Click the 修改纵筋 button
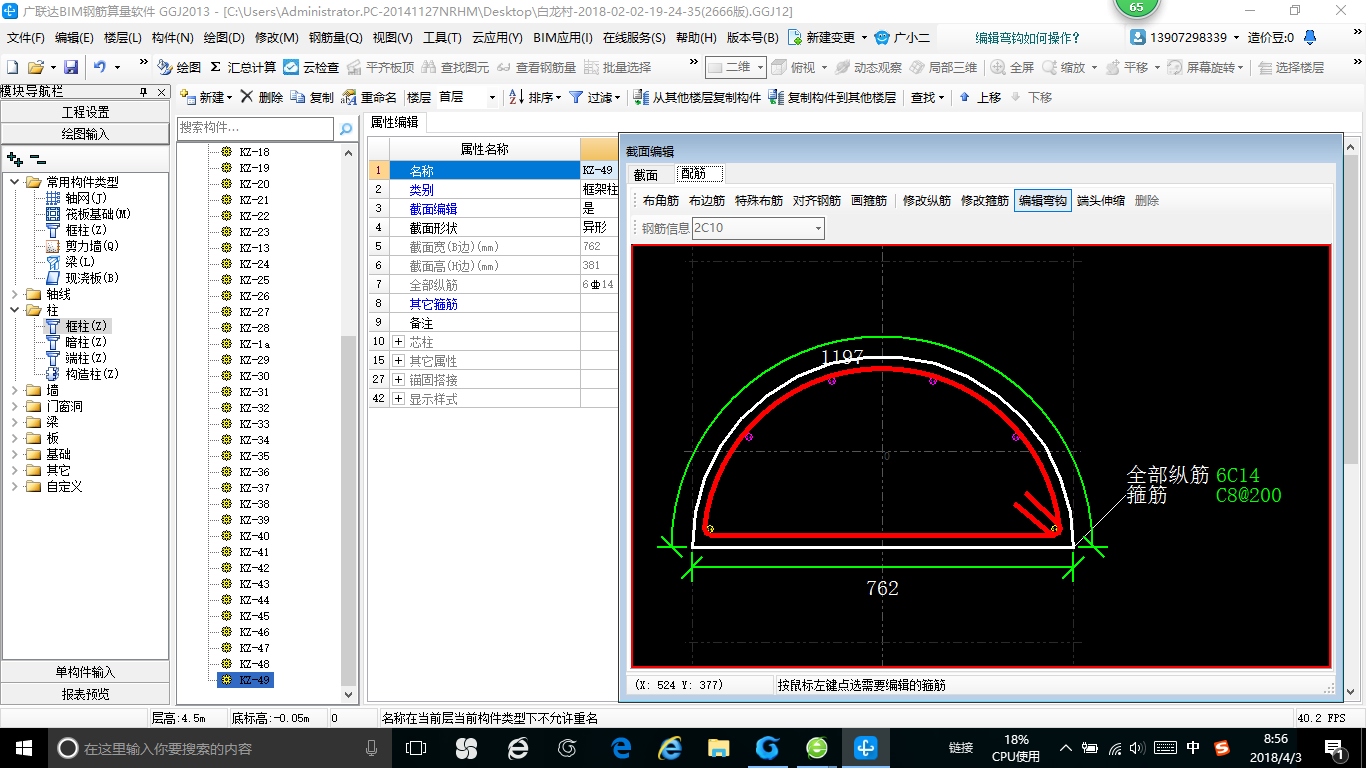This screenshot has width=1366, height=768. coord(927,201)
